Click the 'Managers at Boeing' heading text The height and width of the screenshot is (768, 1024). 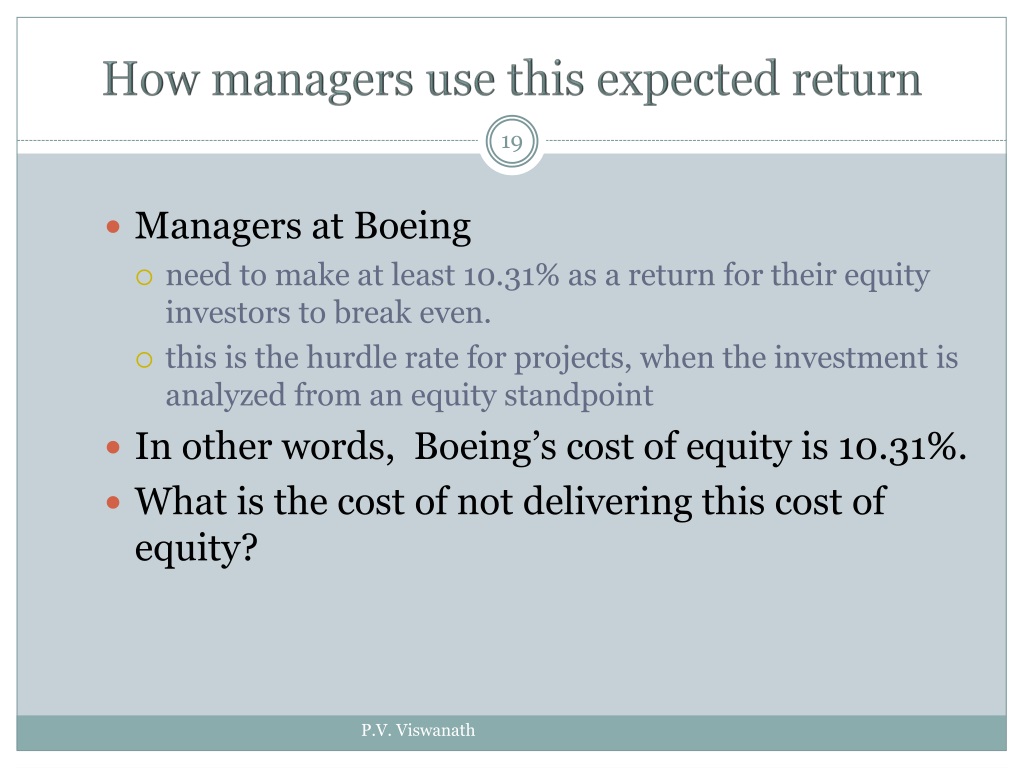[x=302, y=227]
